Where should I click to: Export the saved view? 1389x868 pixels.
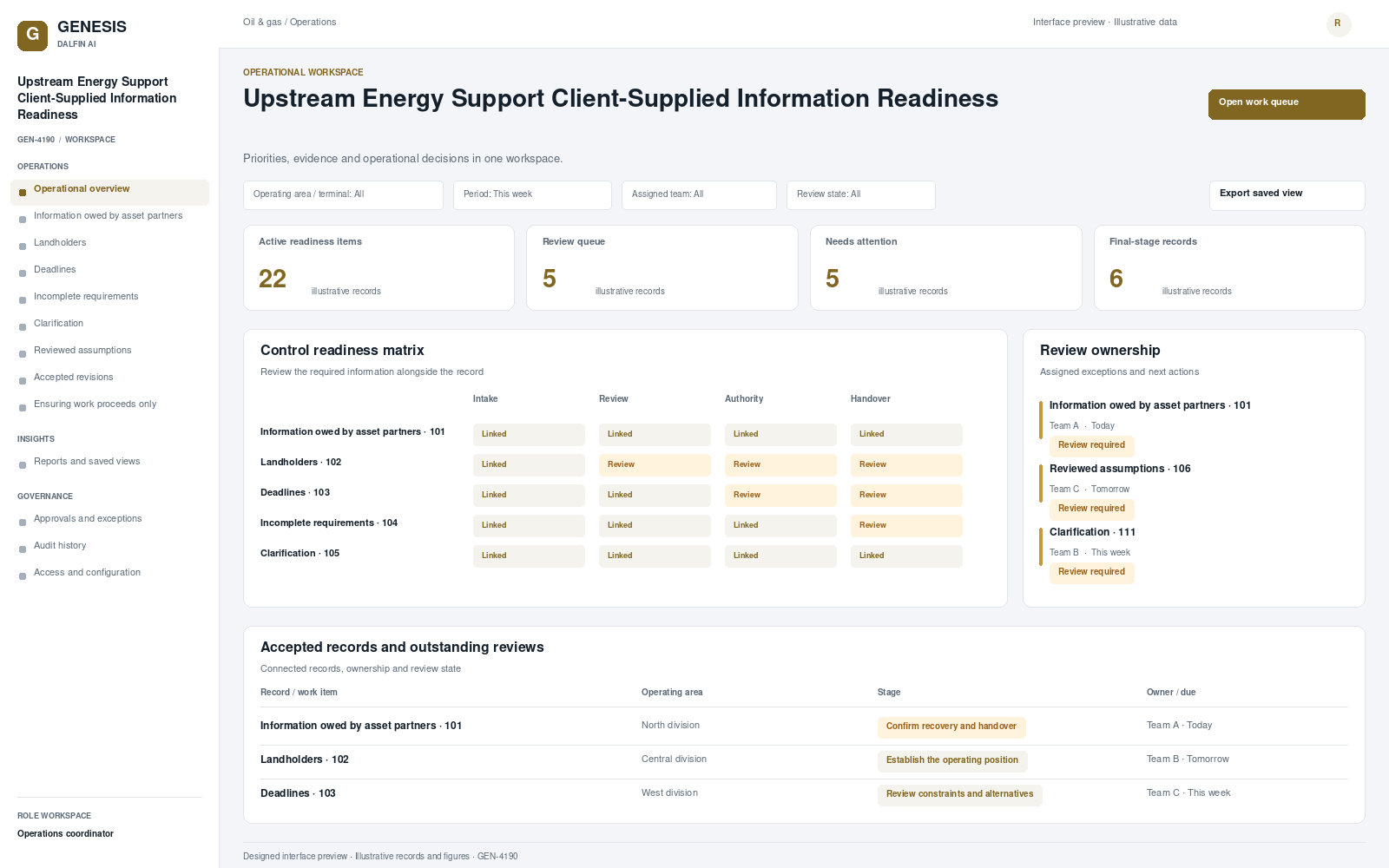[x=1287, y=195]
